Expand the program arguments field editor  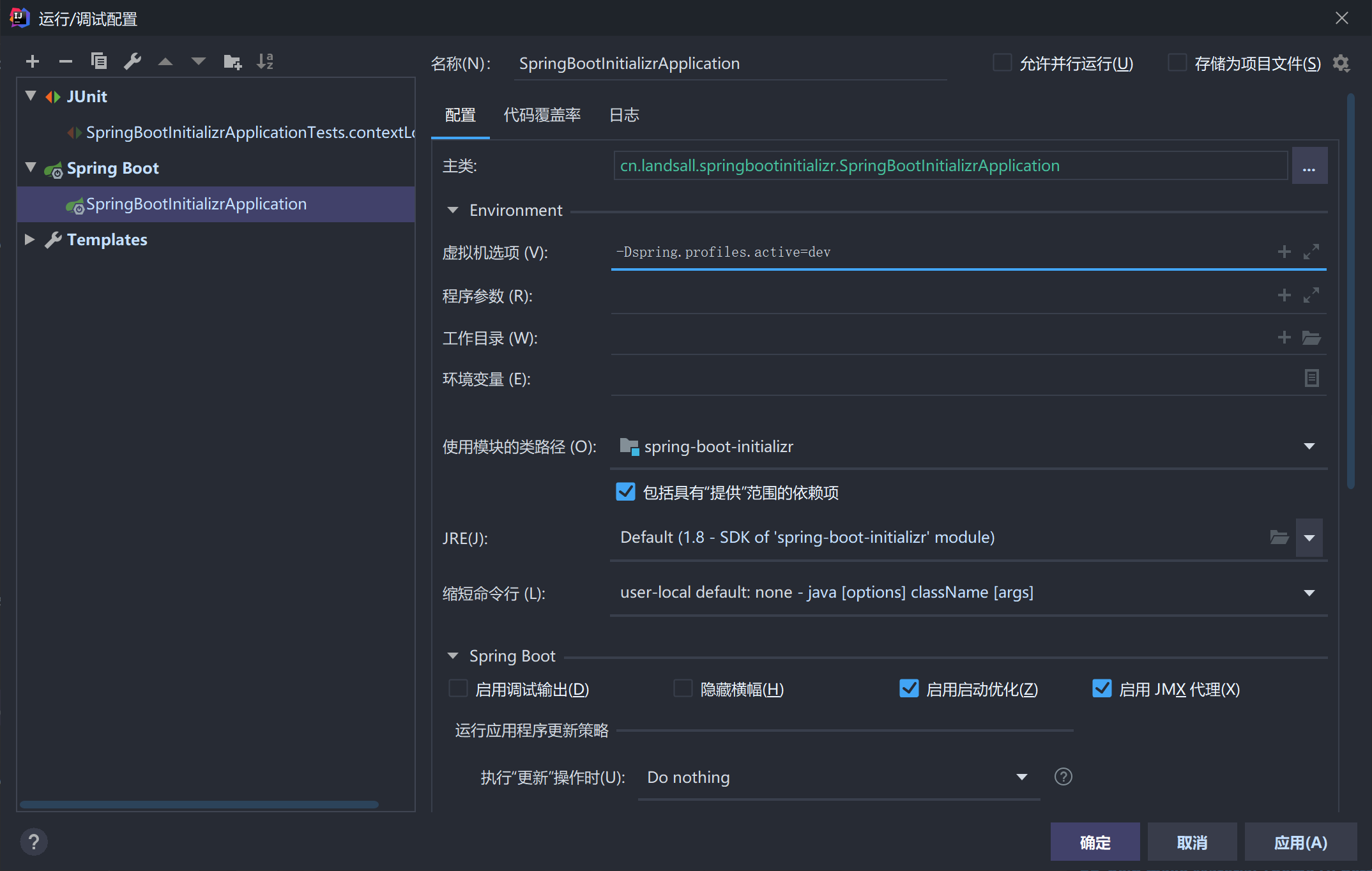point(1311,295)
